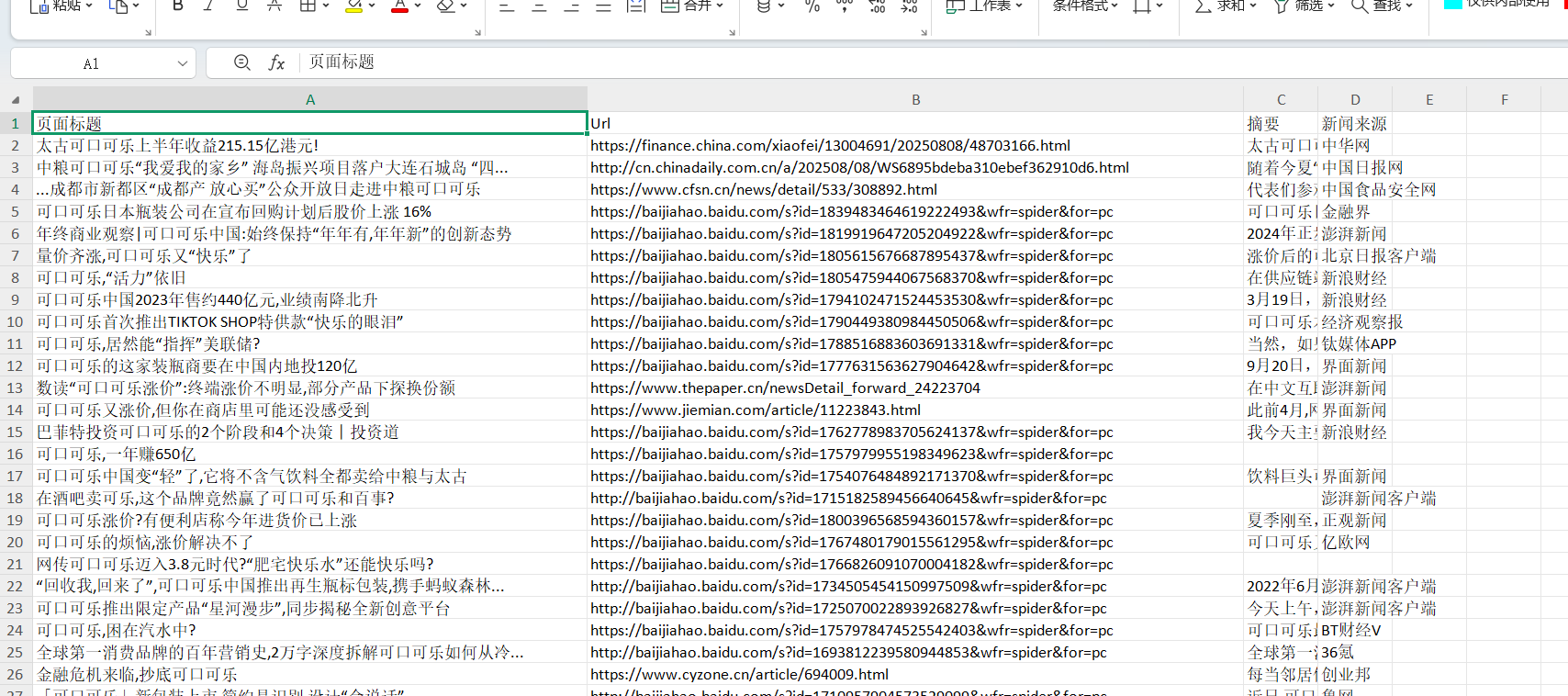Click the Copy icon beside Paste
1568x696 pixels.
click(118, 6)
